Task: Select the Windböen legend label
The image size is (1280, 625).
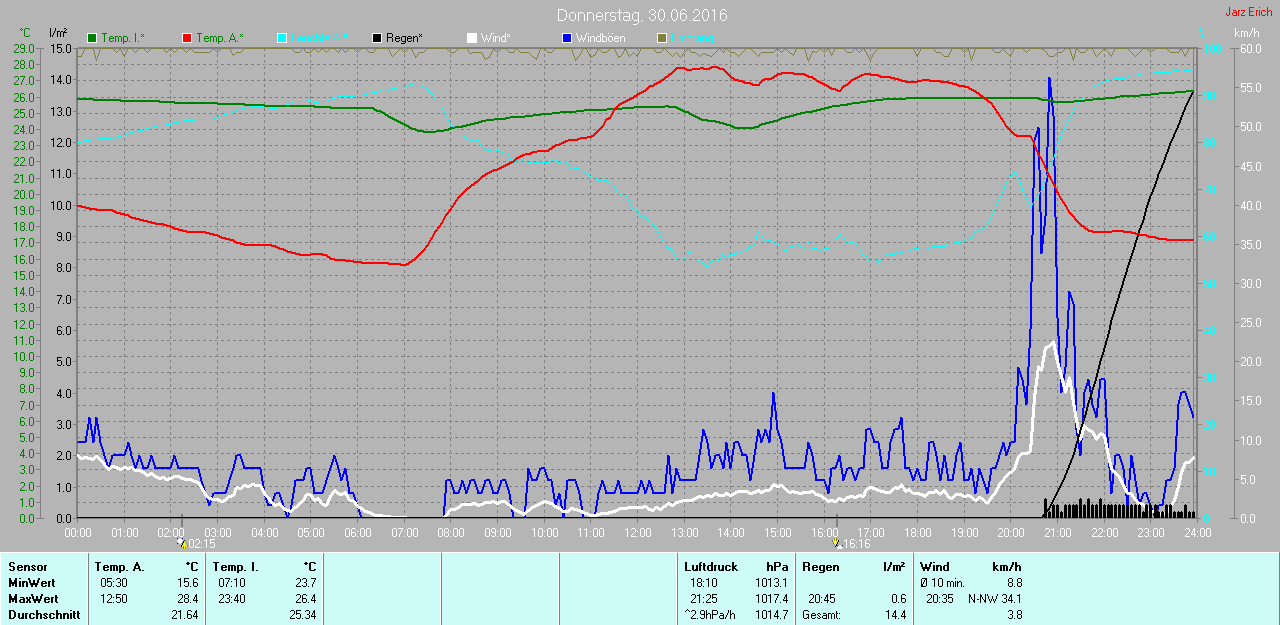Action: [x=601, y=38]
